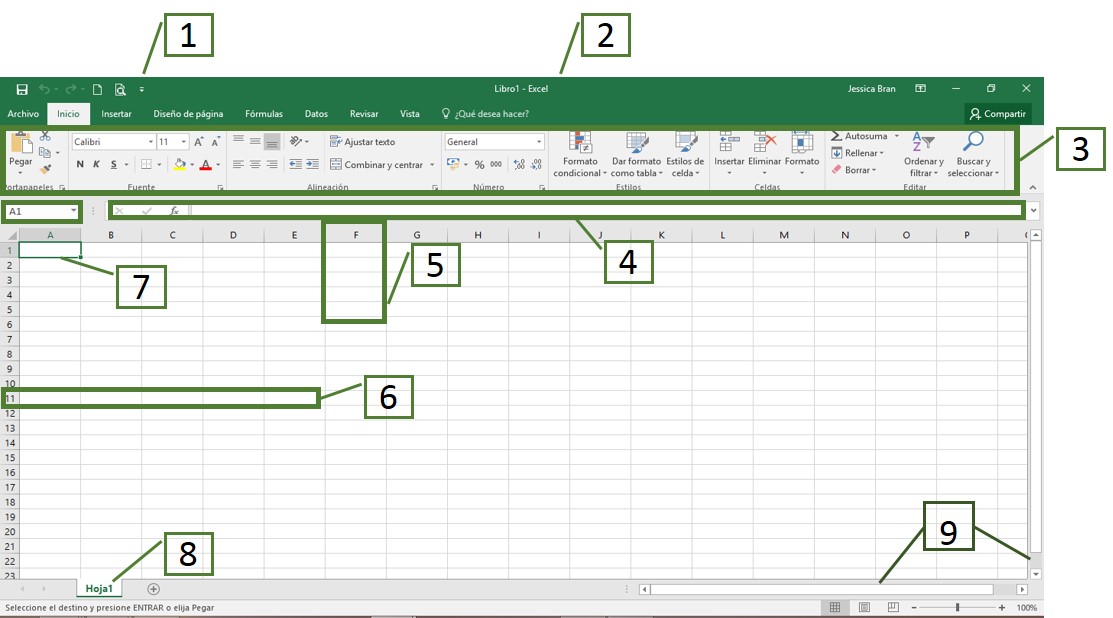Image resolution: width=1113 pixels, height=618 pixels.
Task: Toggle Ajustar texto wrap text
Action: pos(363,142)
